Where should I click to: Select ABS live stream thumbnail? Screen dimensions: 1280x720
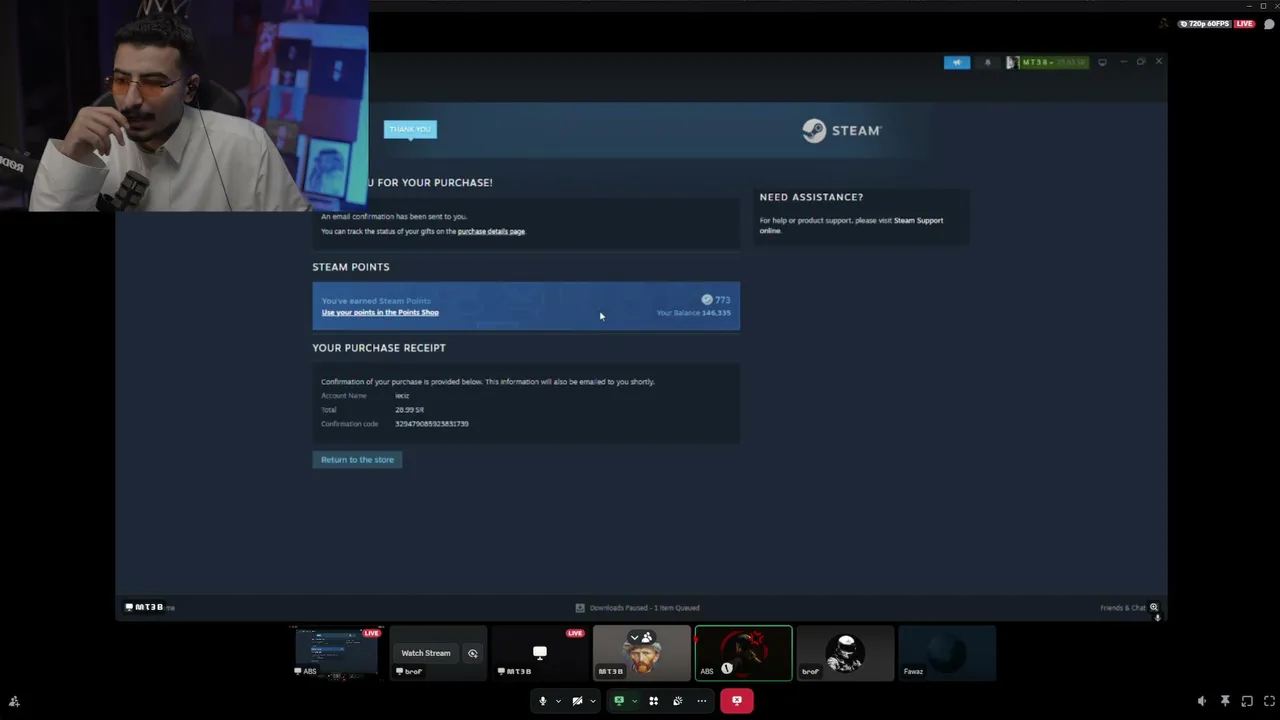336,653
